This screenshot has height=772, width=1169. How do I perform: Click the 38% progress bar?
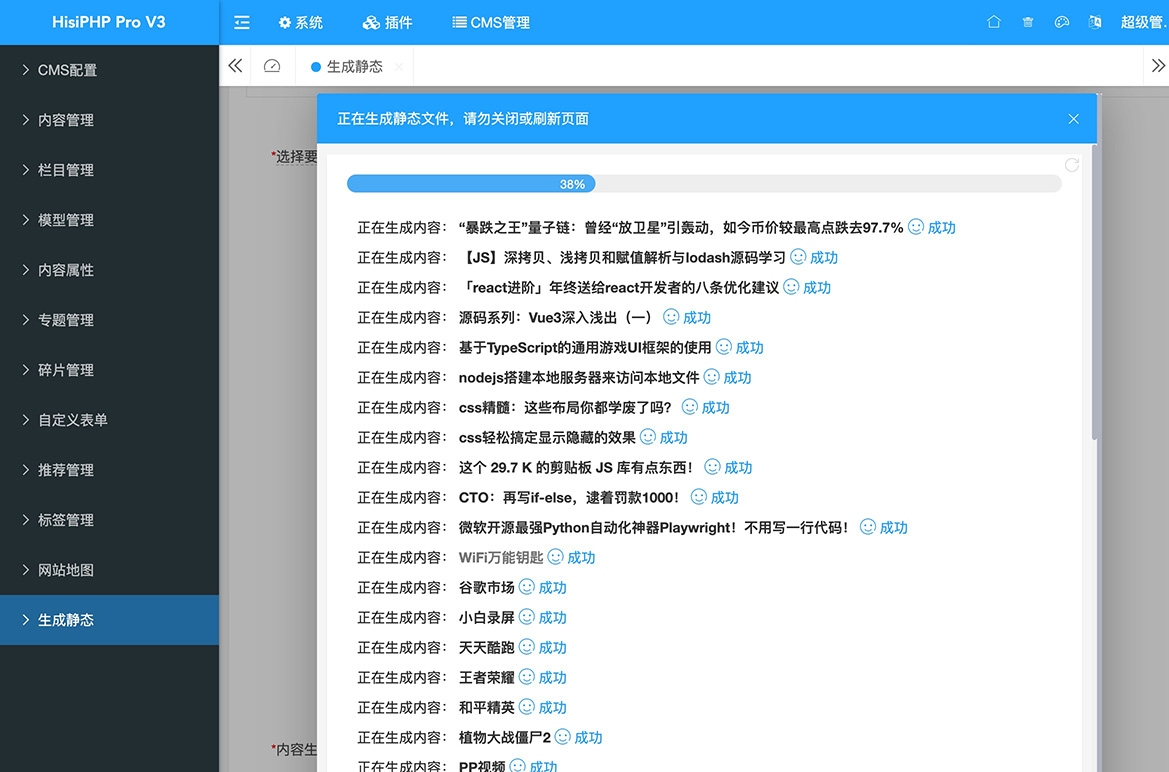point(572,183)
